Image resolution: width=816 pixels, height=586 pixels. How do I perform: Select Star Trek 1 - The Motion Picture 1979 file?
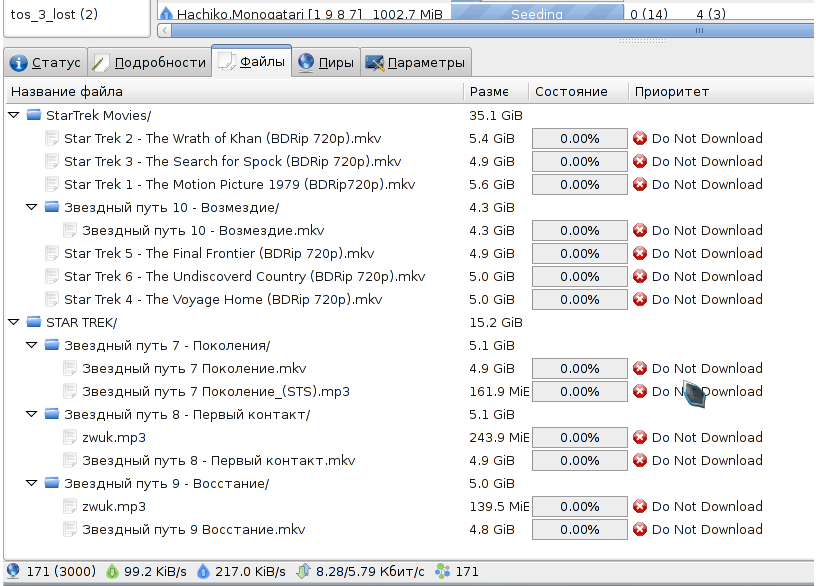(239, 184)
